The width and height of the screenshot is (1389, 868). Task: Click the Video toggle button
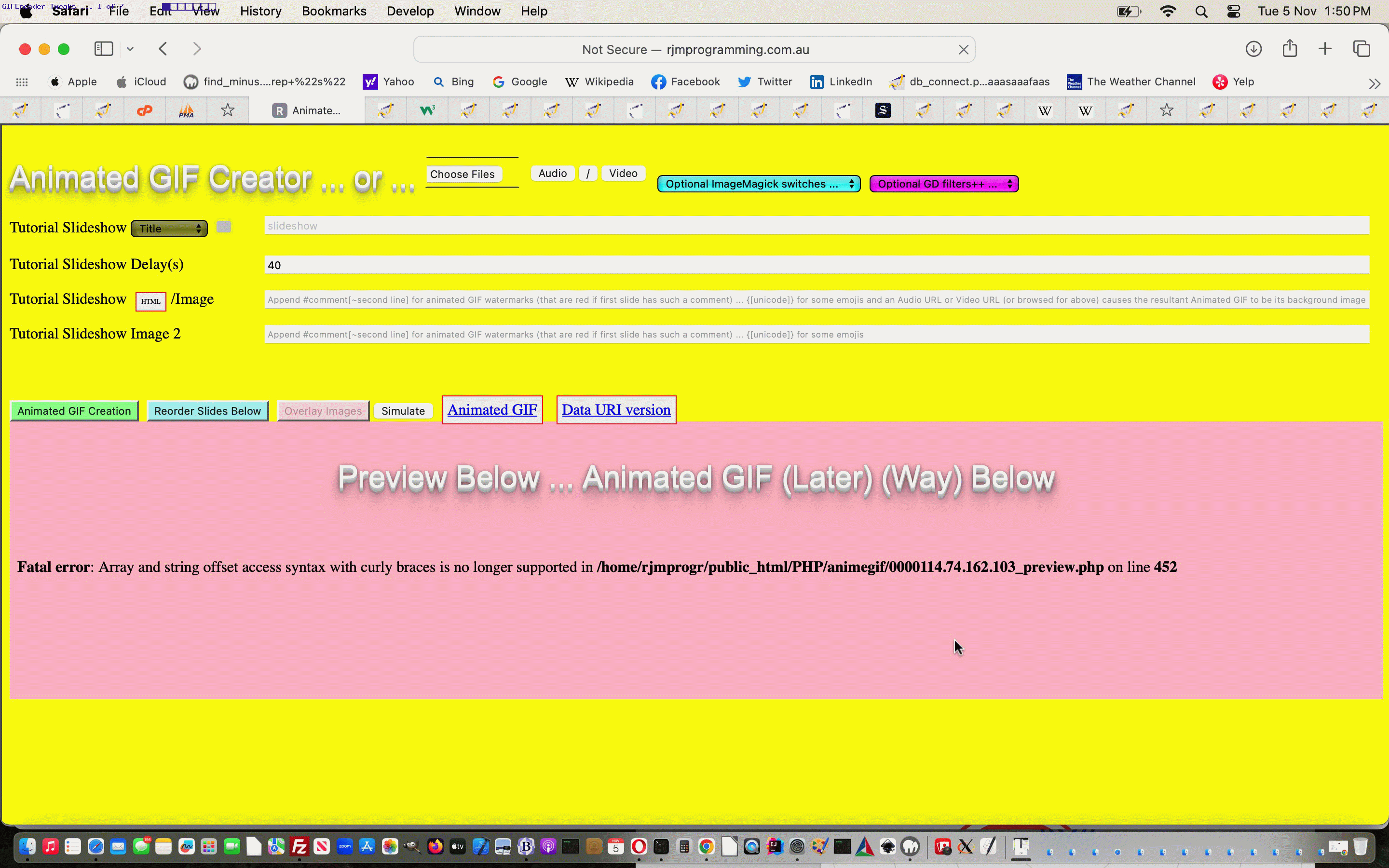pos(622,173)
